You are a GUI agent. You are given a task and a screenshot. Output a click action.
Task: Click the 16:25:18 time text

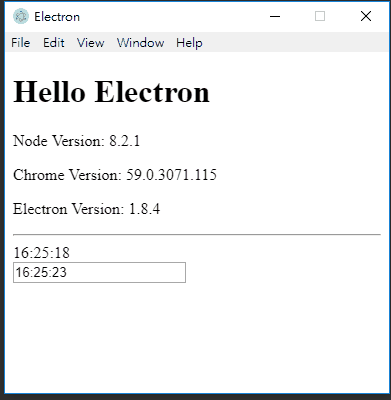click(x=41, y=253)
